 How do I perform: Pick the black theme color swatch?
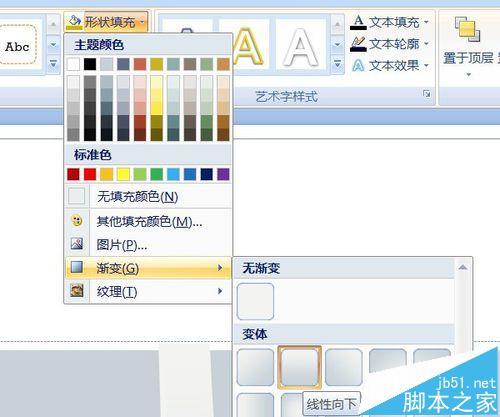click(90, 64)
